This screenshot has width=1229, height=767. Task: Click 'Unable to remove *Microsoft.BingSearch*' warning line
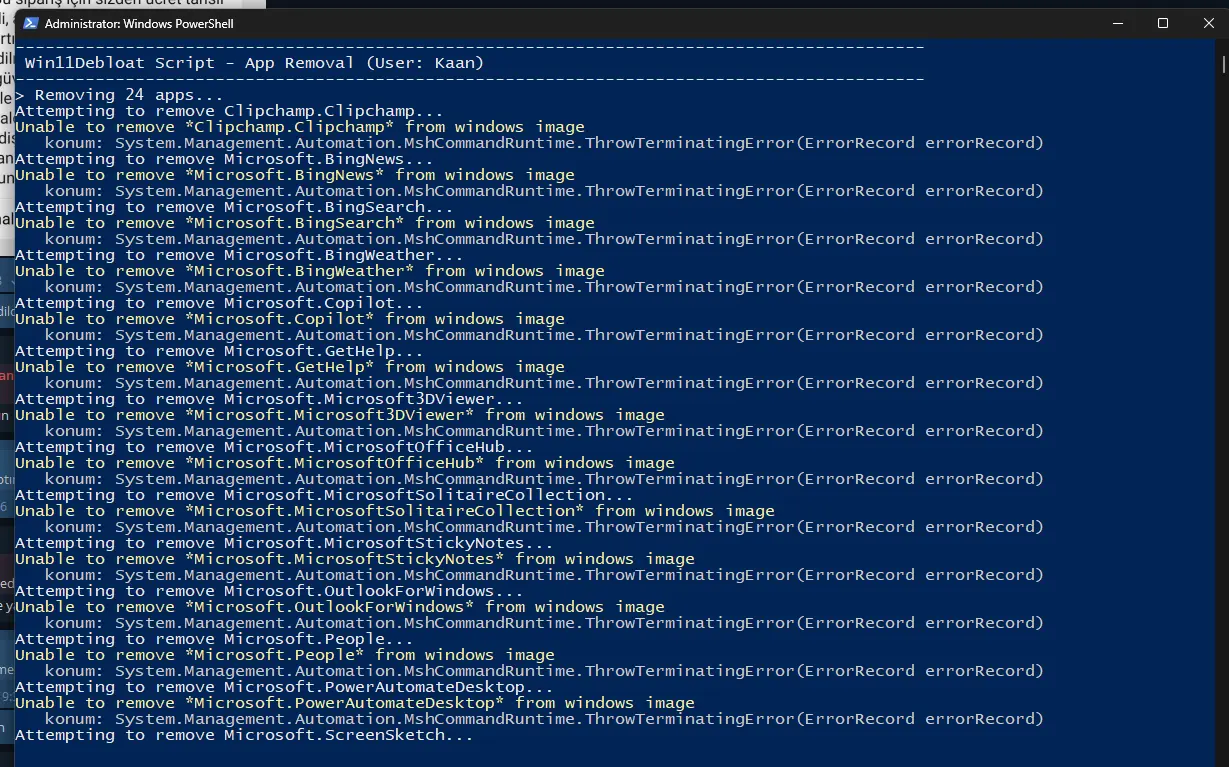coord(305,223)
